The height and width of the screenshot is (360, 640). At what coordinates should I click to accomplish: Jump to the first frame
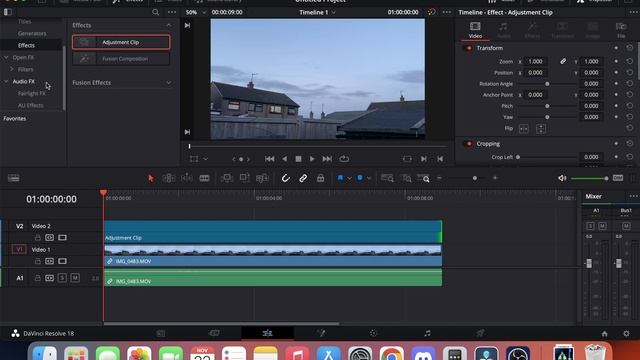tap(269, 159)
